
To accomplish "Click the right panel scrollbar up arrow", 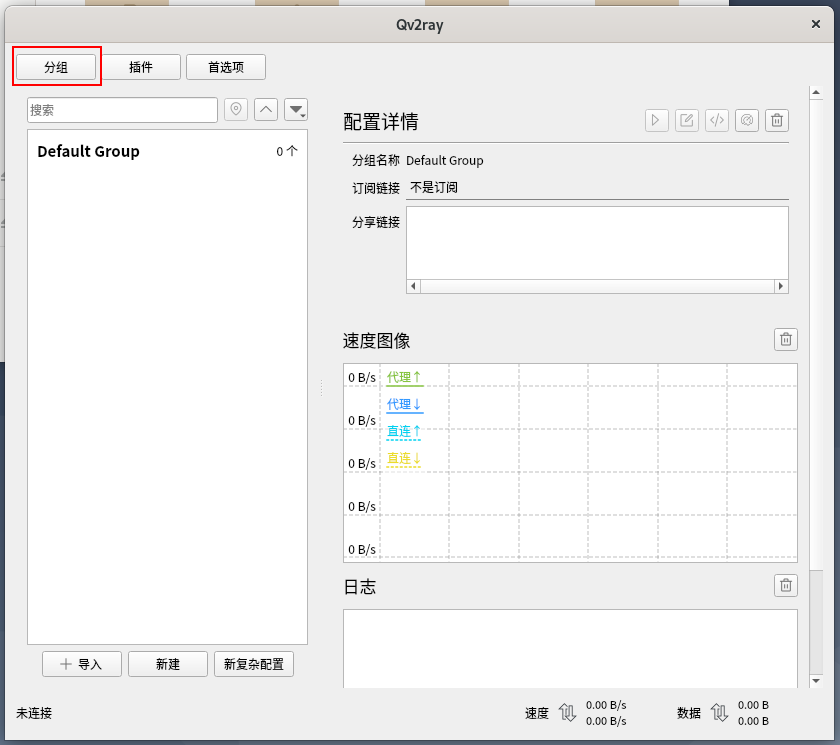I will 816,93.
